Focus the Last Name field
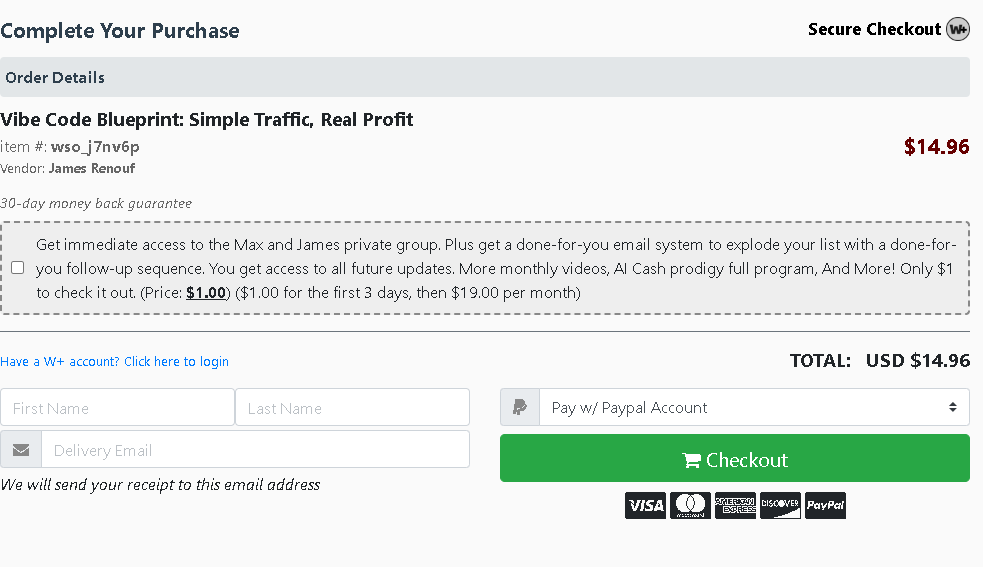Viewport: 983px width, 567px height. (x=352, y=408)
